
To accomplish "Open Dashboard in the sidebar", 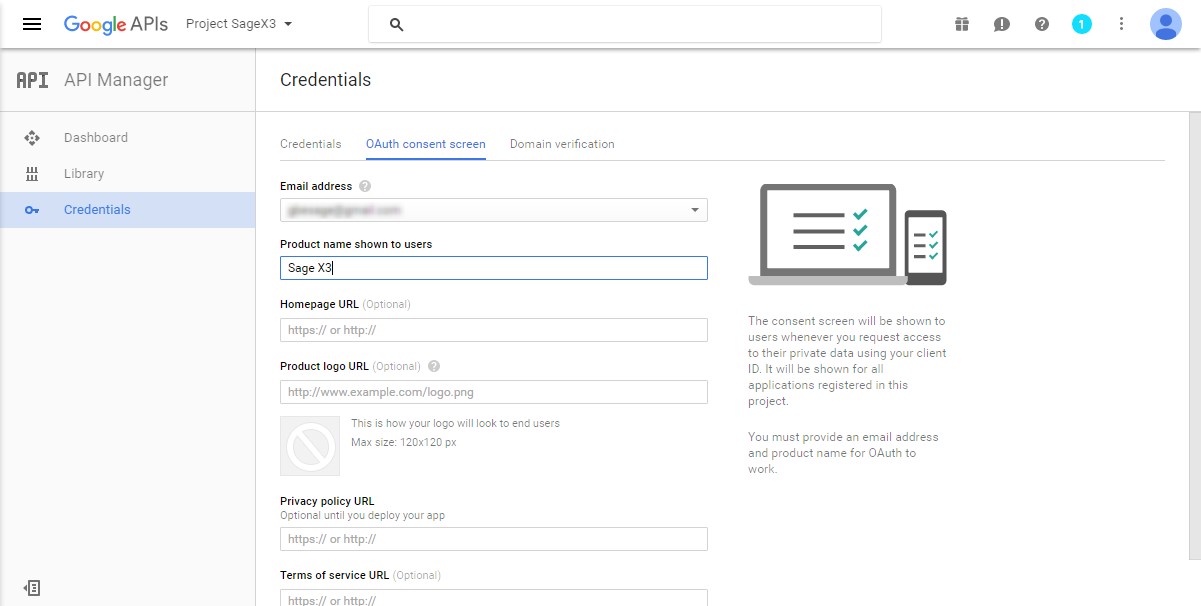I will pyautogui.click(x=96, y=138).
